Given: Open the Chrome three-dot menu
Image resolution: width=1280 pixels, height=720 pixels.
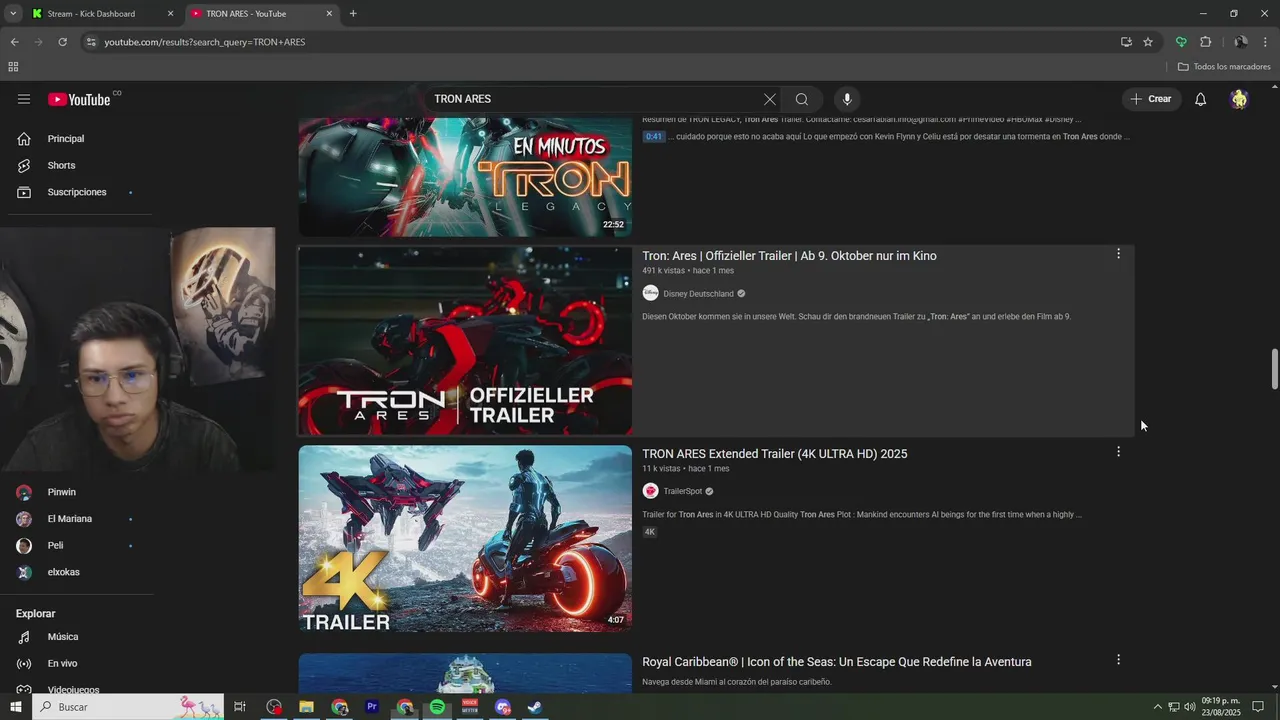Looking at the screenshot, I should coord(1266,42).
